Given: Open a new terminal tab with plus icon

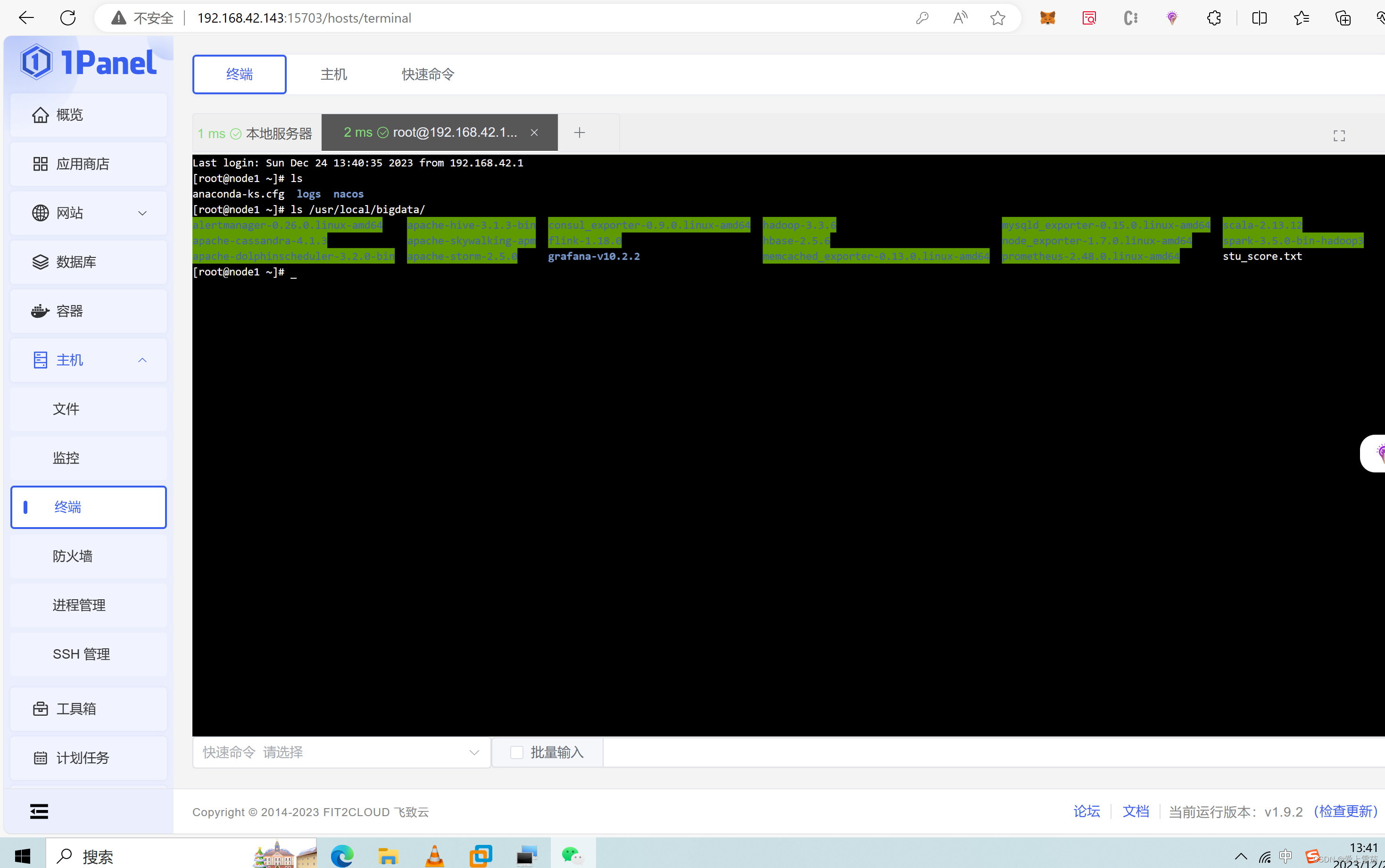Looking at the screenshot, I should tap(580, 132).
